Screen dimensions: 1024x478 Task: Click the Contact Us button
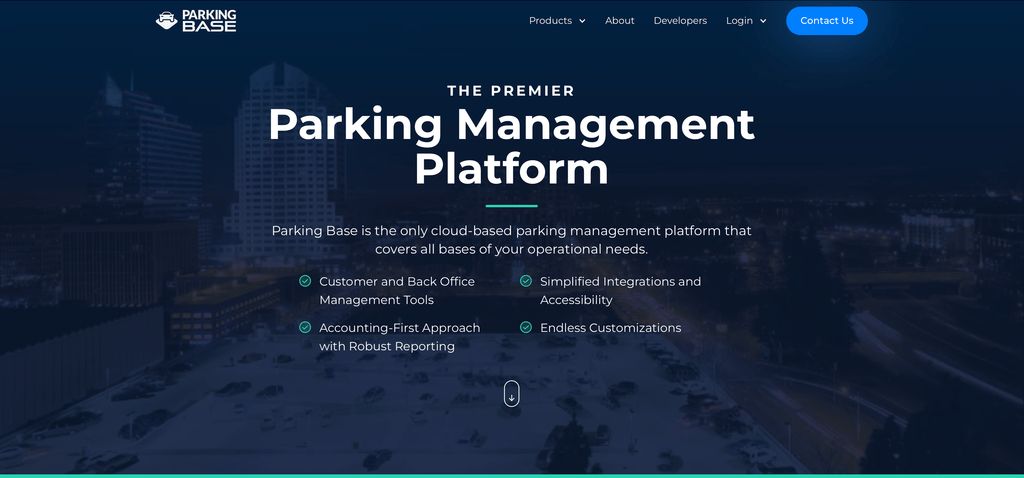click(x=827, y=21)
